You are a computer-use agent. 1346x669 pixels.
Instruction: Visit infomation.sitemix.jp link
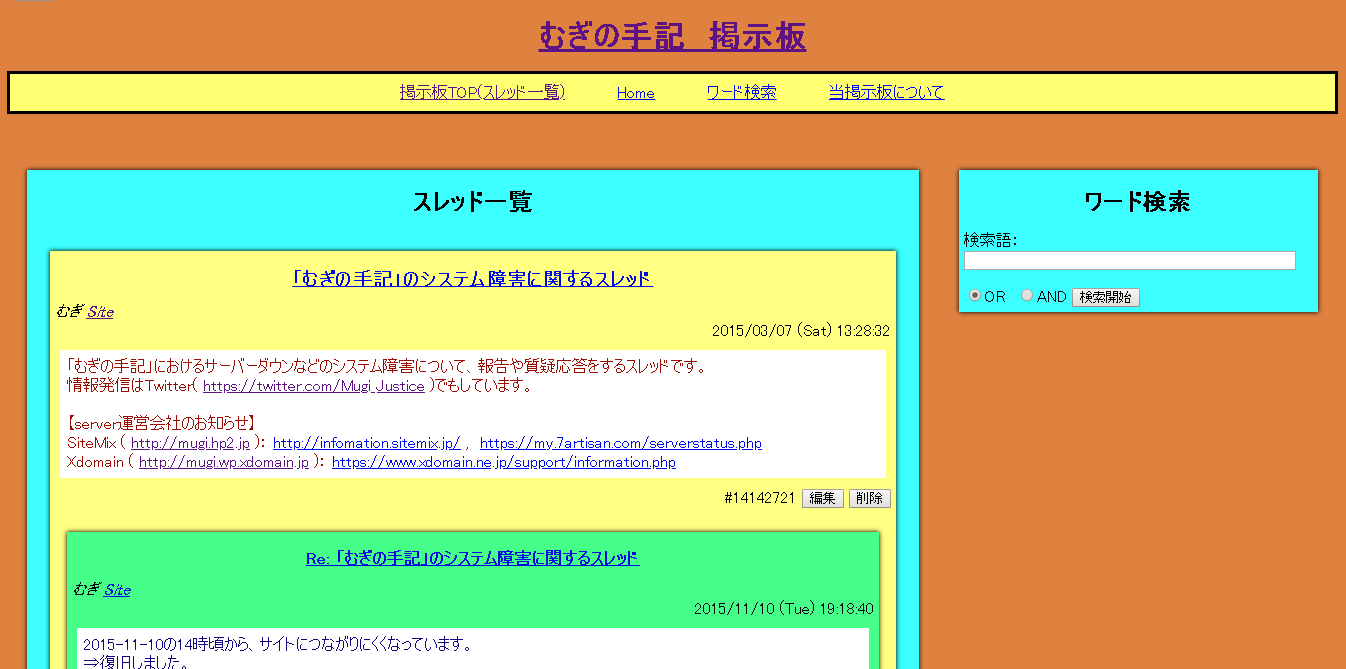pos(366,443)
